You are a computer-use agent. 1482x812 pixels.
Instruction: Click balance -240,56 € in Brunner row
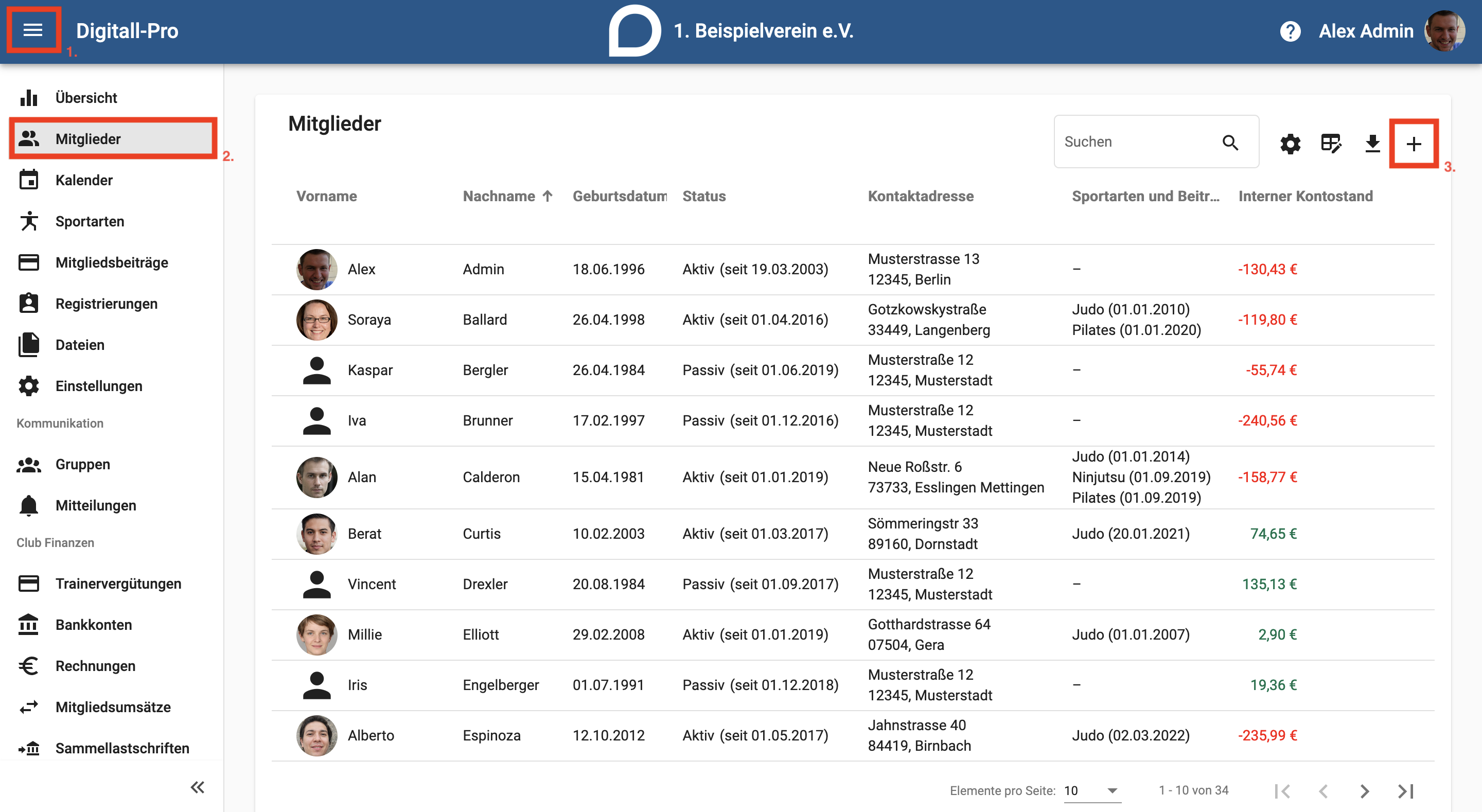[x=1267, y=420]
